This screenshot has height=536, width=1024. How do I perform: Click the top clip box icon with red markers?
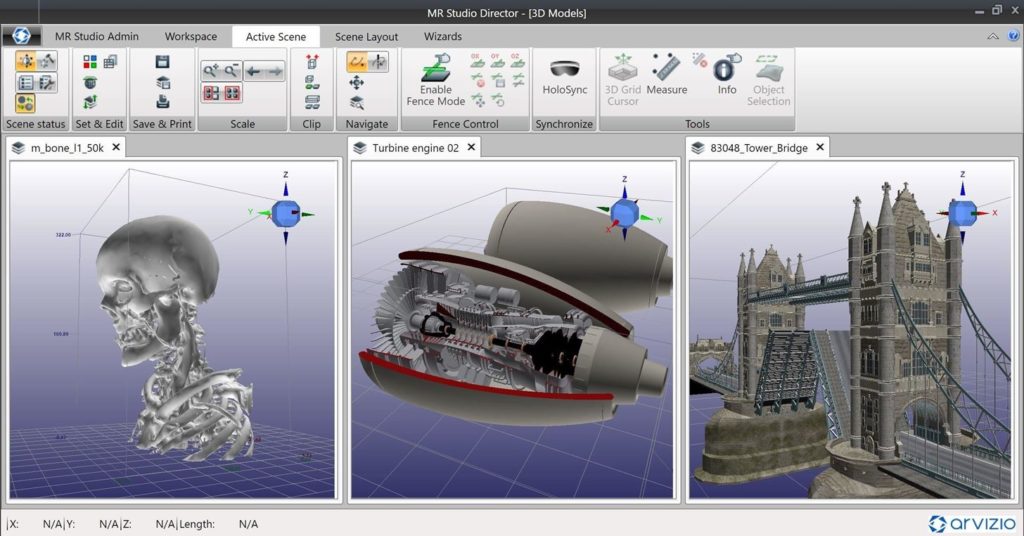click(312, 61)
